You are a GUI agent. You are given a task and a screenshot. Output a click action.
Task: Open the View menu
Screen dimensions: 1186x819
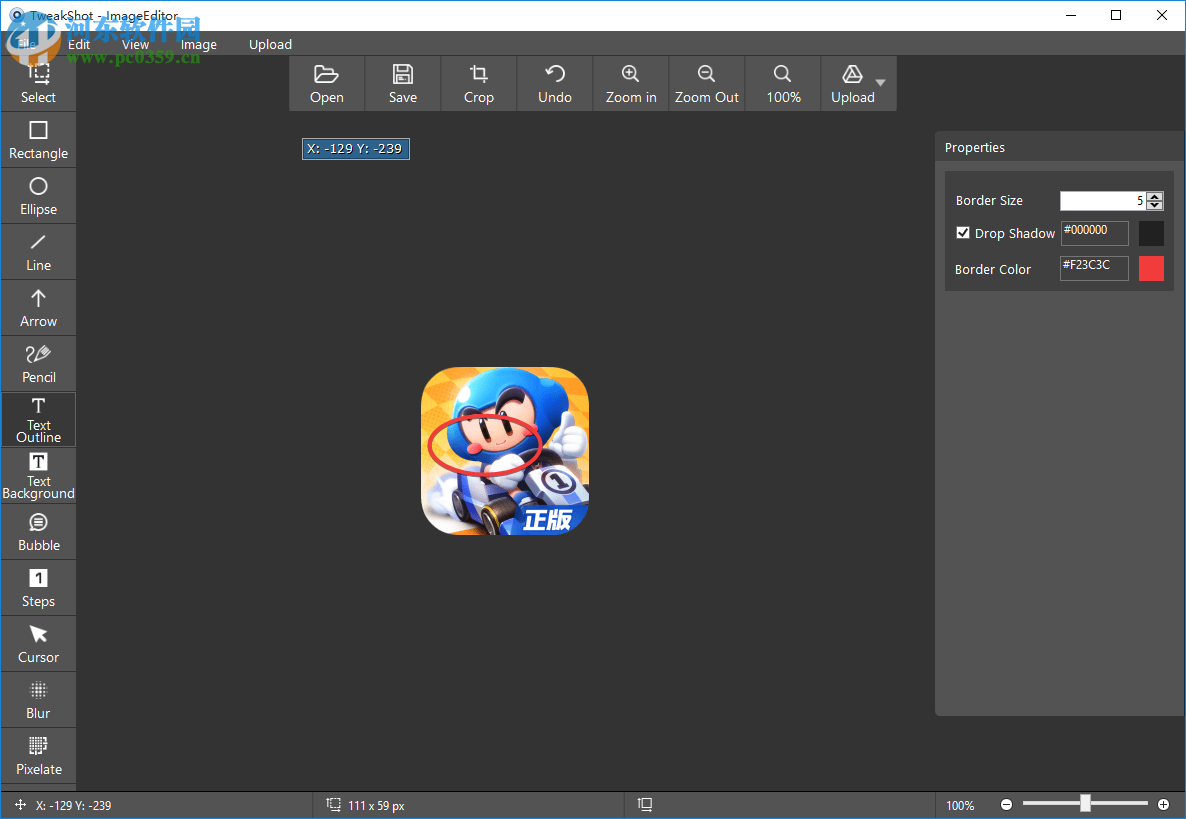[135, 44]
